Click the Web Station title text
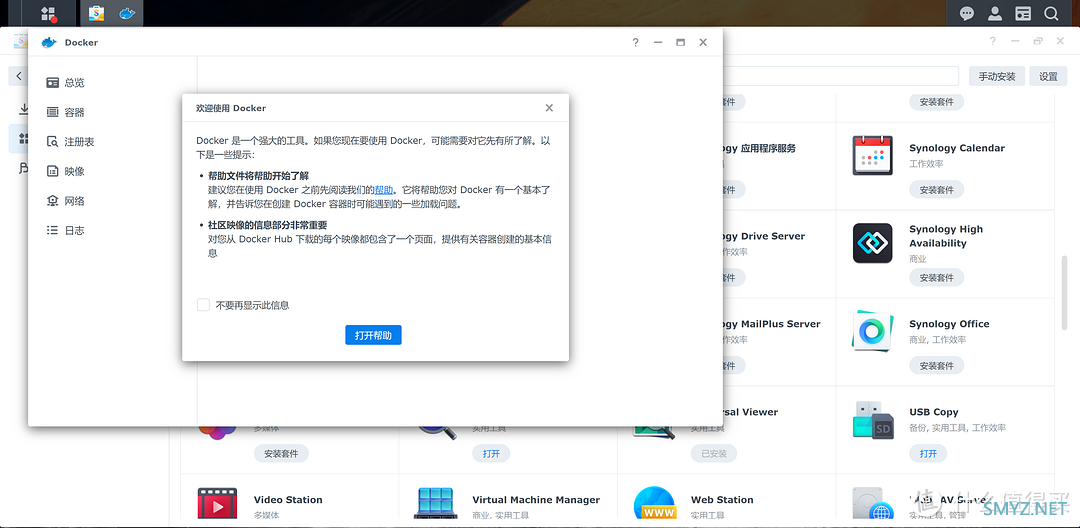Image resolution: width=1080 pixels, height=528 pixels. 722,500
